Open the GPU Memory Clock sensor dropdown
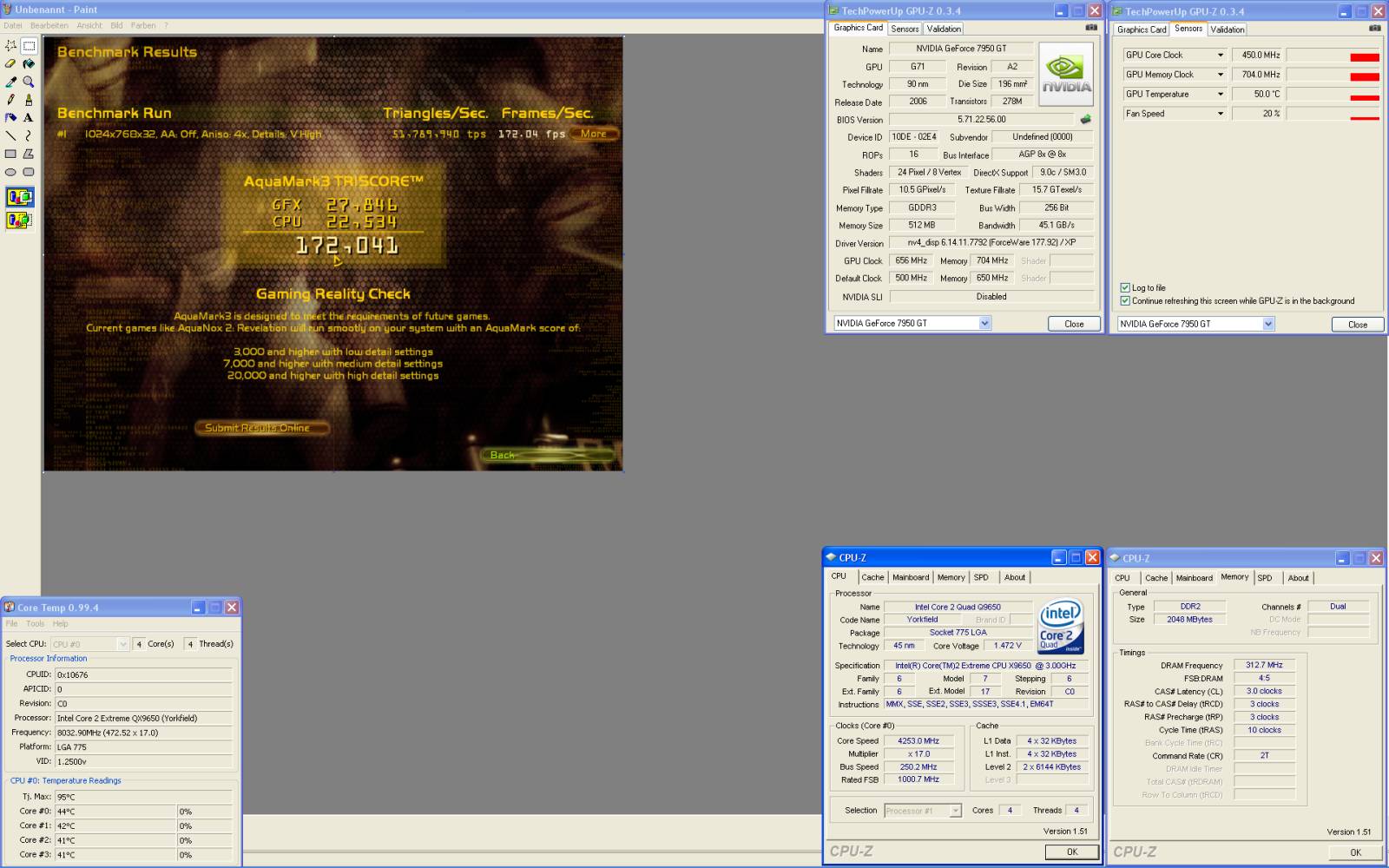Screen dimensions: 1389x868 coord(1220,75)
